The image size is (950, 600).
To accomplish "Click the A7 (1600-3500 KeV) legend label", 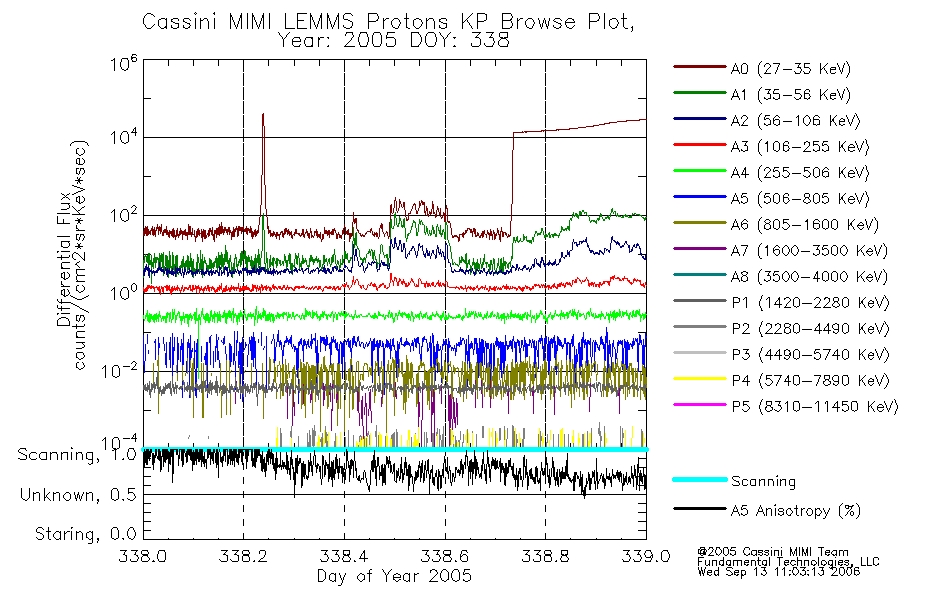I will 809,251.
